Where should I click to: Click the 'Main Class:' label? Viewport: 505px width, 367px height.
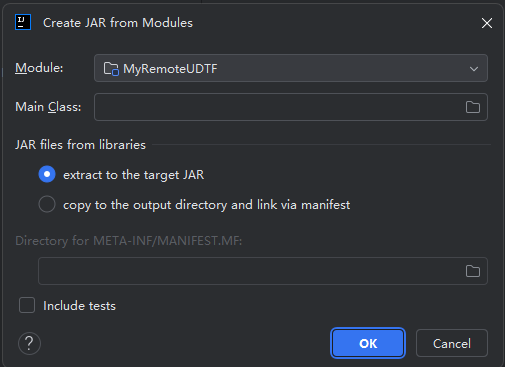[48, 107]
